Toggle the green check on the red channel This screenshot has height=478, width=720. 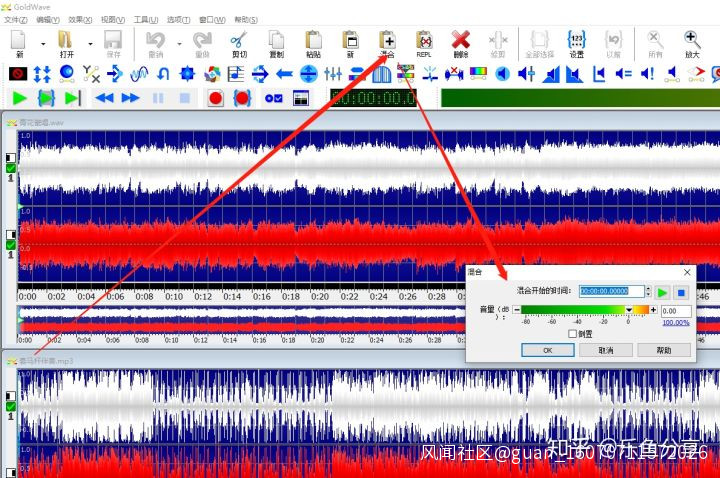tap(11, 244)
